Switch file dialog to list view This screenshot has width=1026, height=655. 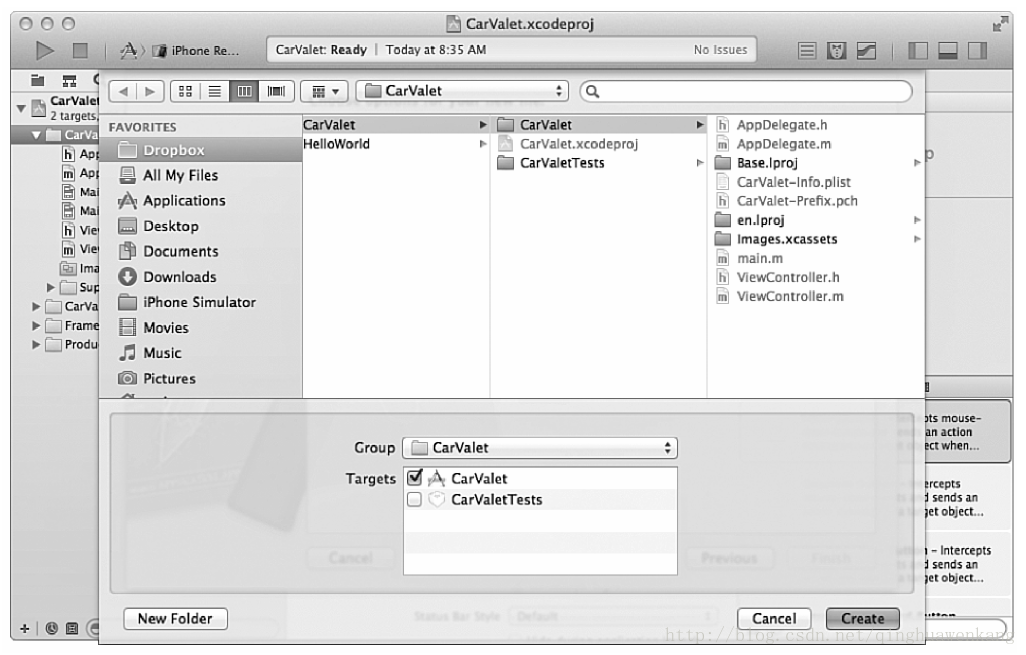coord(215,91)
